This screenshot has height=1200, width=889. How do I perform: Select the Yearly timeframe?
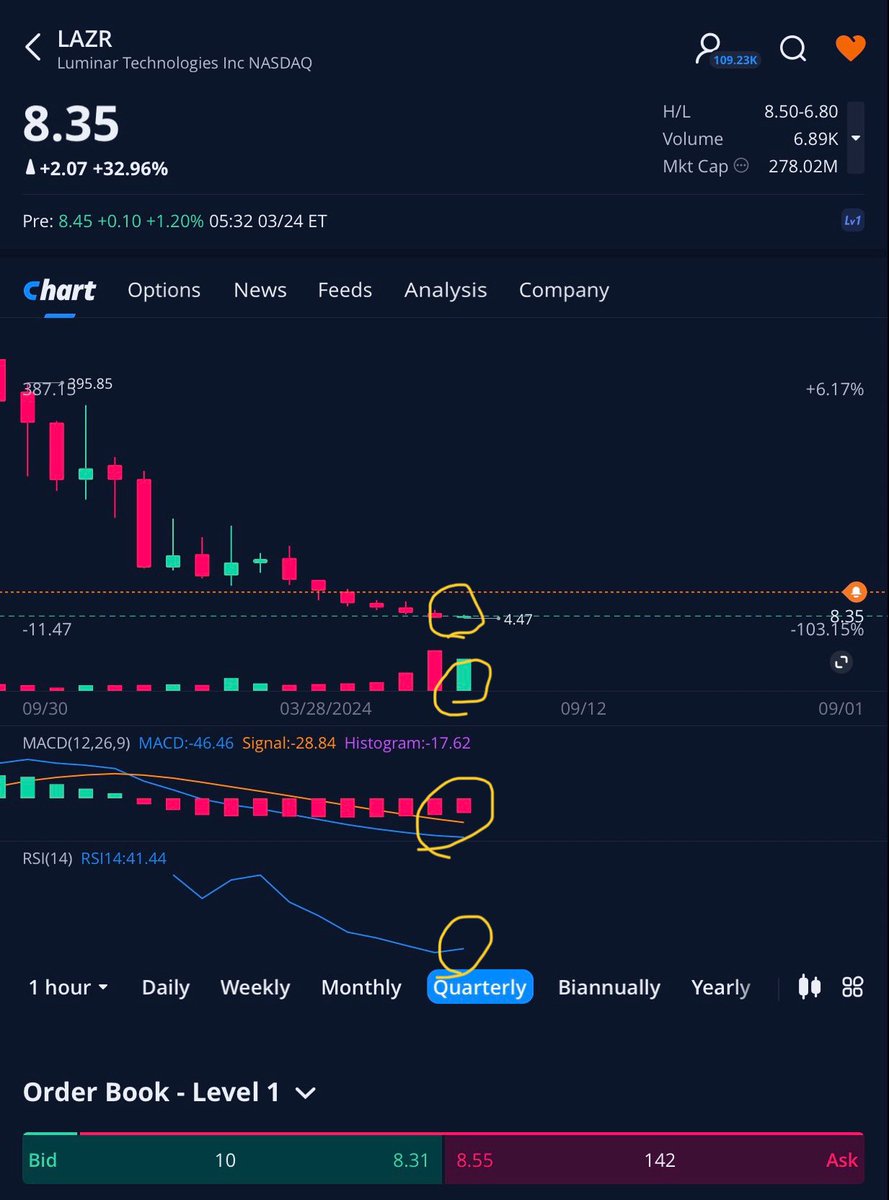(x=721, y=987)
